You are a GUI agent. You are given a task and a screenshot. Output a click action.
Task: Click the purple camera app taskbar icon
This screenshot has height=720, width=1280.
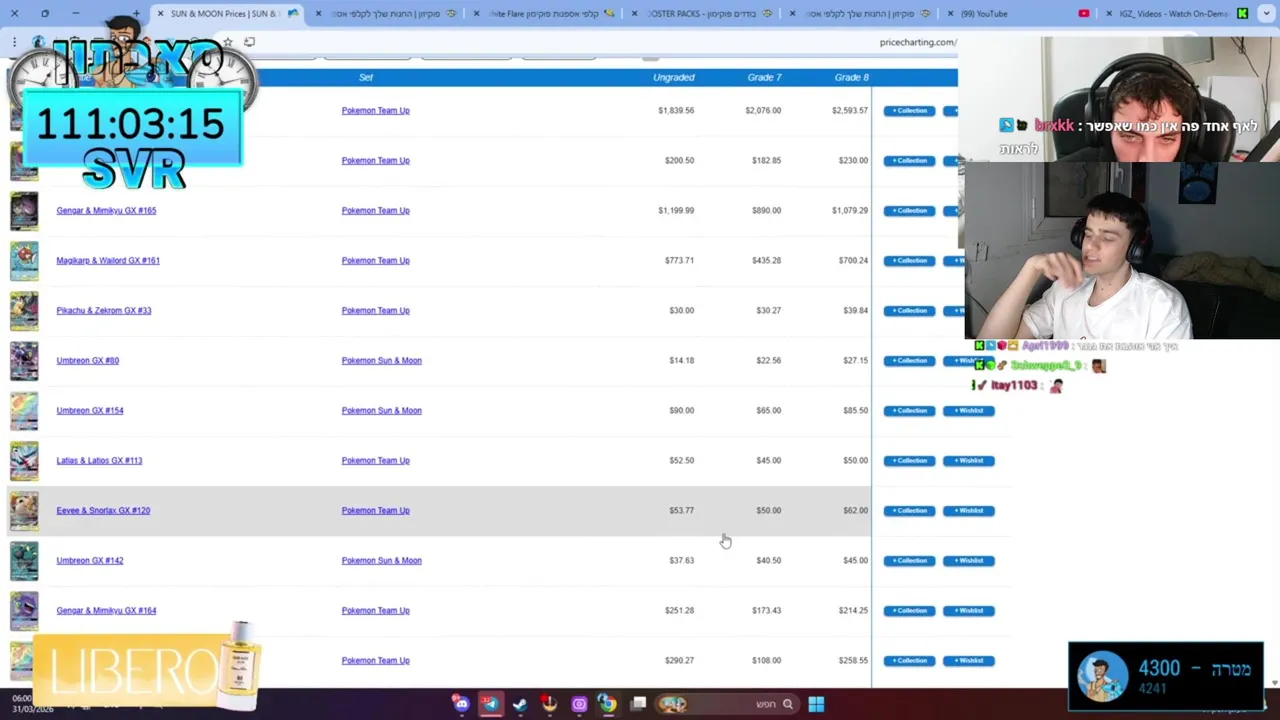(x=578, y=704)
